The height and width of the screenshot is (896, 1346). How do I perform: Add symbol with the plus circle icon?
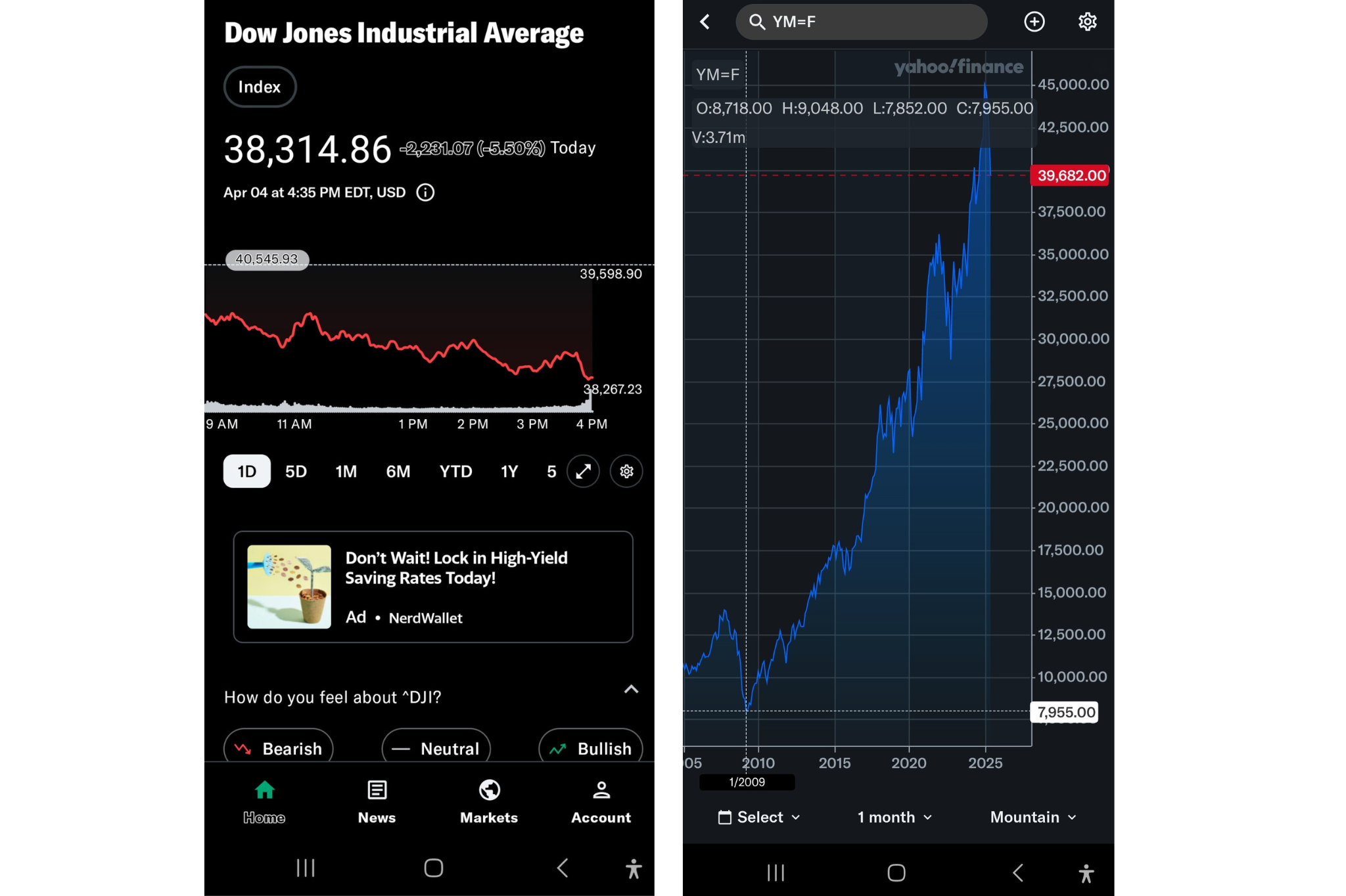1034,22
